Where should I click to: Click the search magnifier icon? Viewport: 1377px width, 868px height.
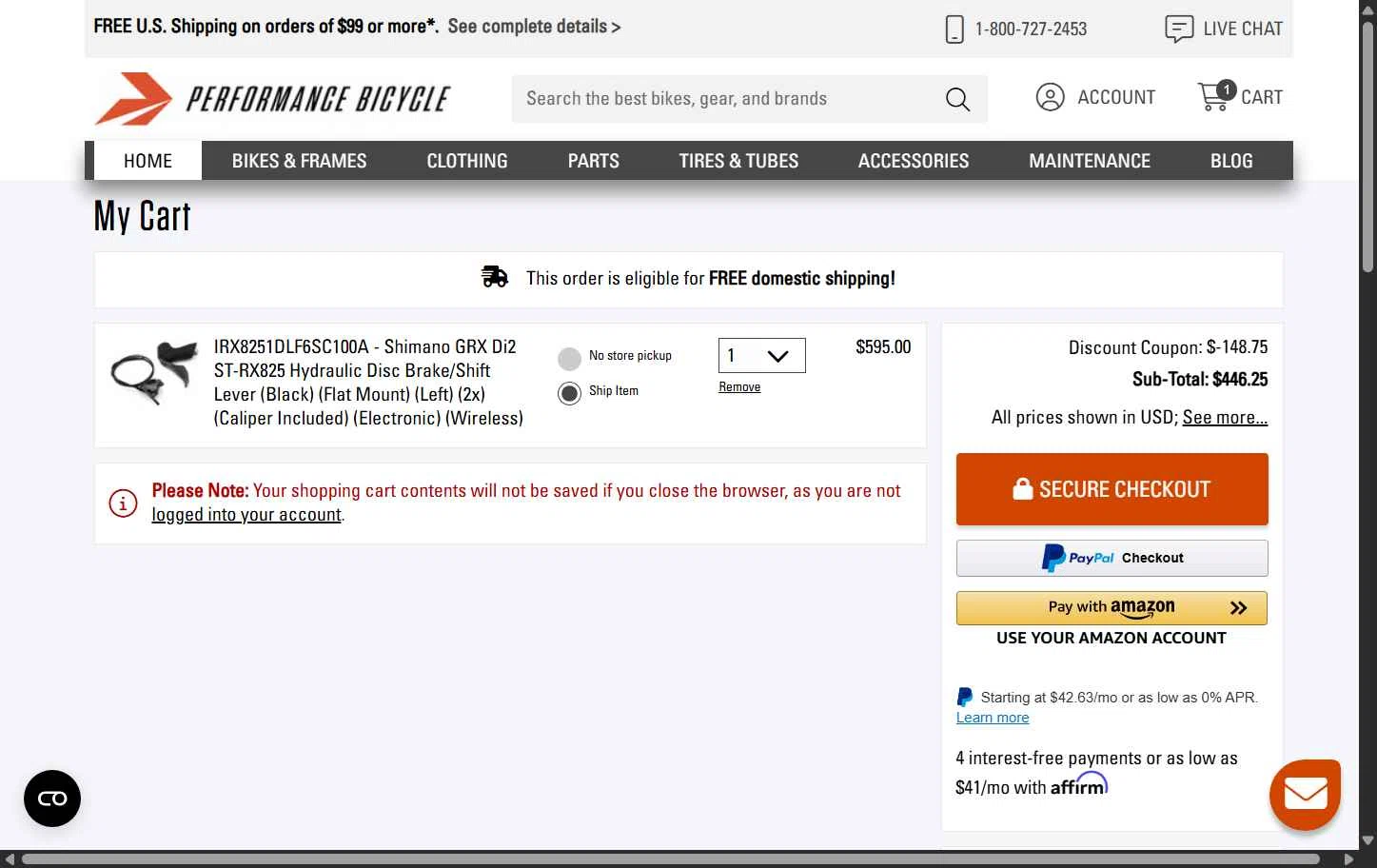click(957, 99)
